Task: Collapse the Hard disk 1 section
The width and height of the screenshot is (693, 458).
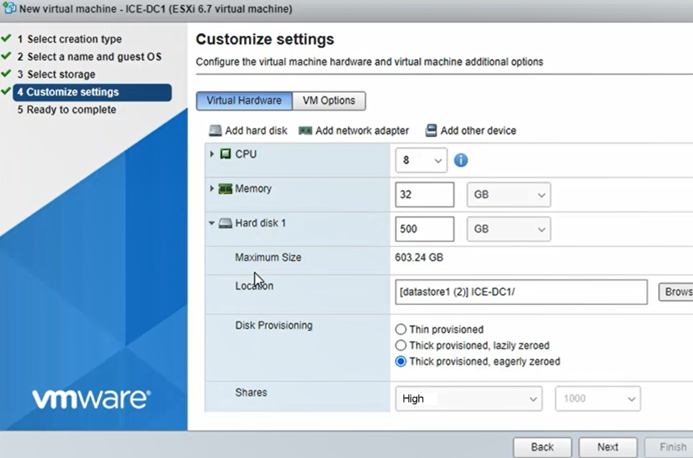Action: tap(212, 223)
